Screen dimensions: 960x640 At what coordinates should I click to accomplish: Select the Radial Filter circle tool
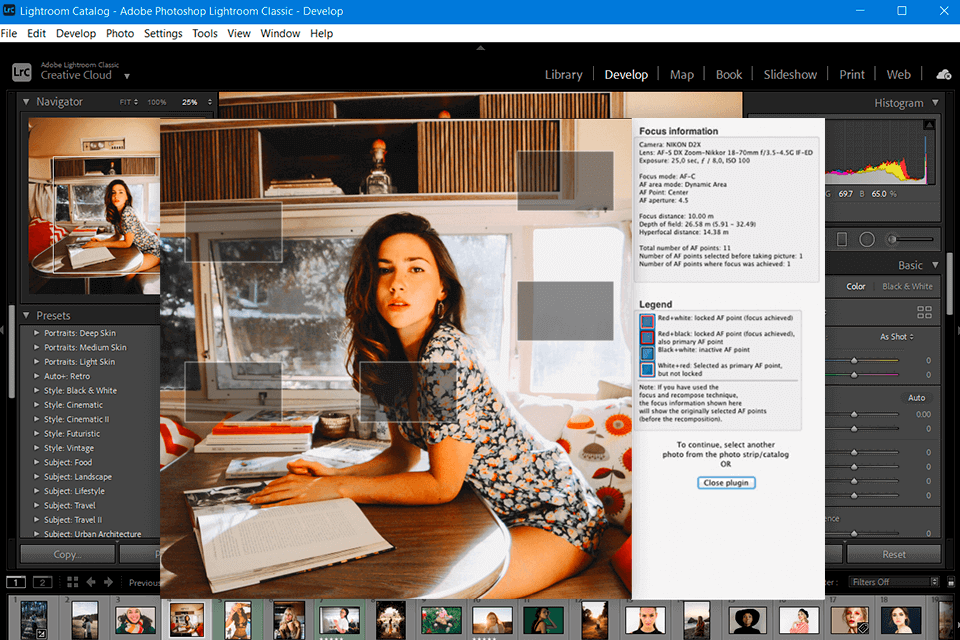click(x=867, y=239)
